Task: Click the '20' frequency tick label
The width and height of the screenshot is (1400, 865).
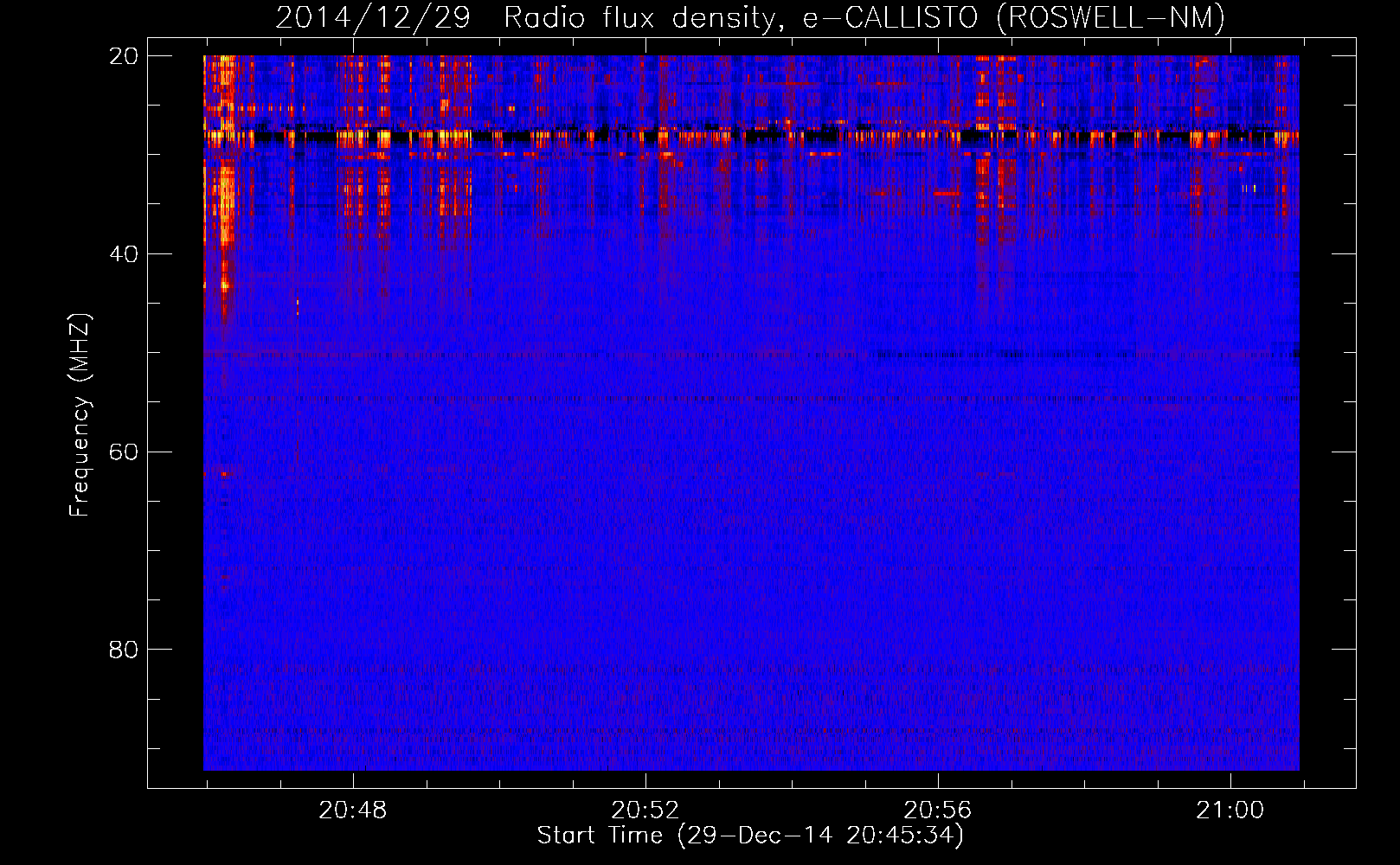Action: pos(124,55)
